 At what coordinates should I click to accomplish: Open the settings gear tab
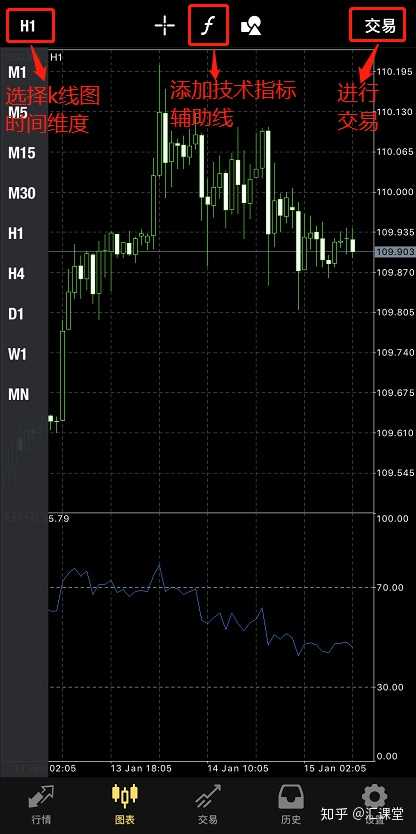coord(375,804)
